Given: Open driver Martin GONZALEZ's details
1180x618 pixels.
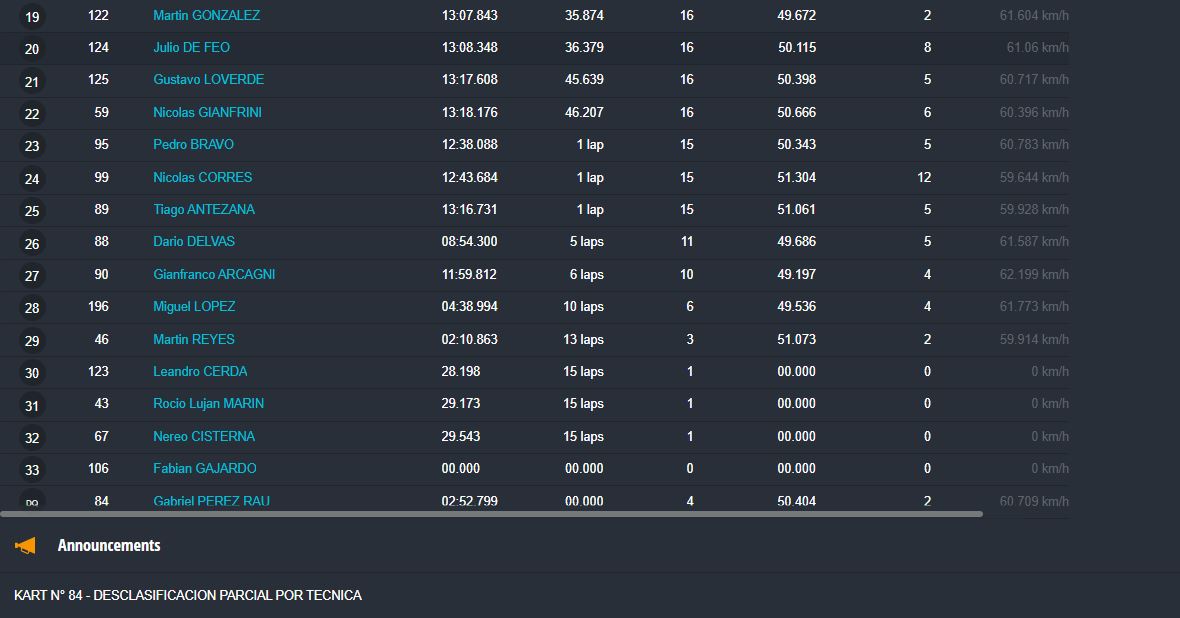Looking at the screenshot, I should pyautogui.click(x=206, y=16).
